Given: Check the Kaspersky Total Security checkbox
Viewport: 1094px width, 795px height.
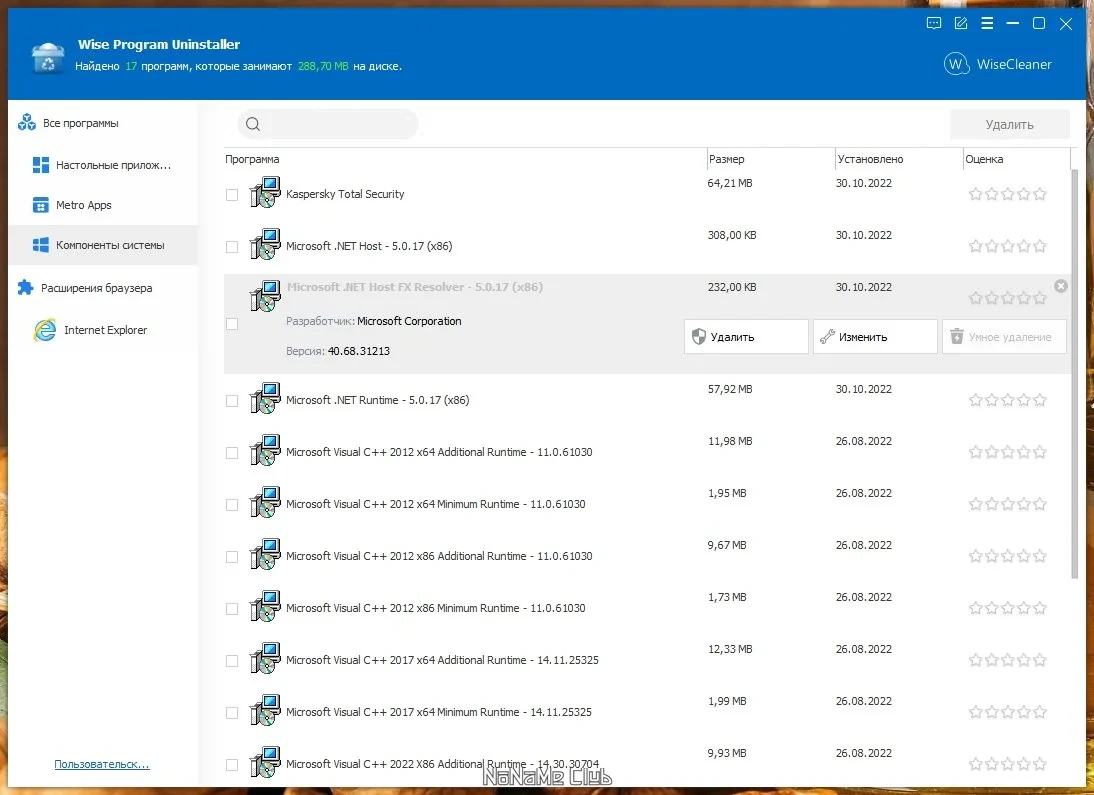Looking at the screenshot, I should click(232, 195).
